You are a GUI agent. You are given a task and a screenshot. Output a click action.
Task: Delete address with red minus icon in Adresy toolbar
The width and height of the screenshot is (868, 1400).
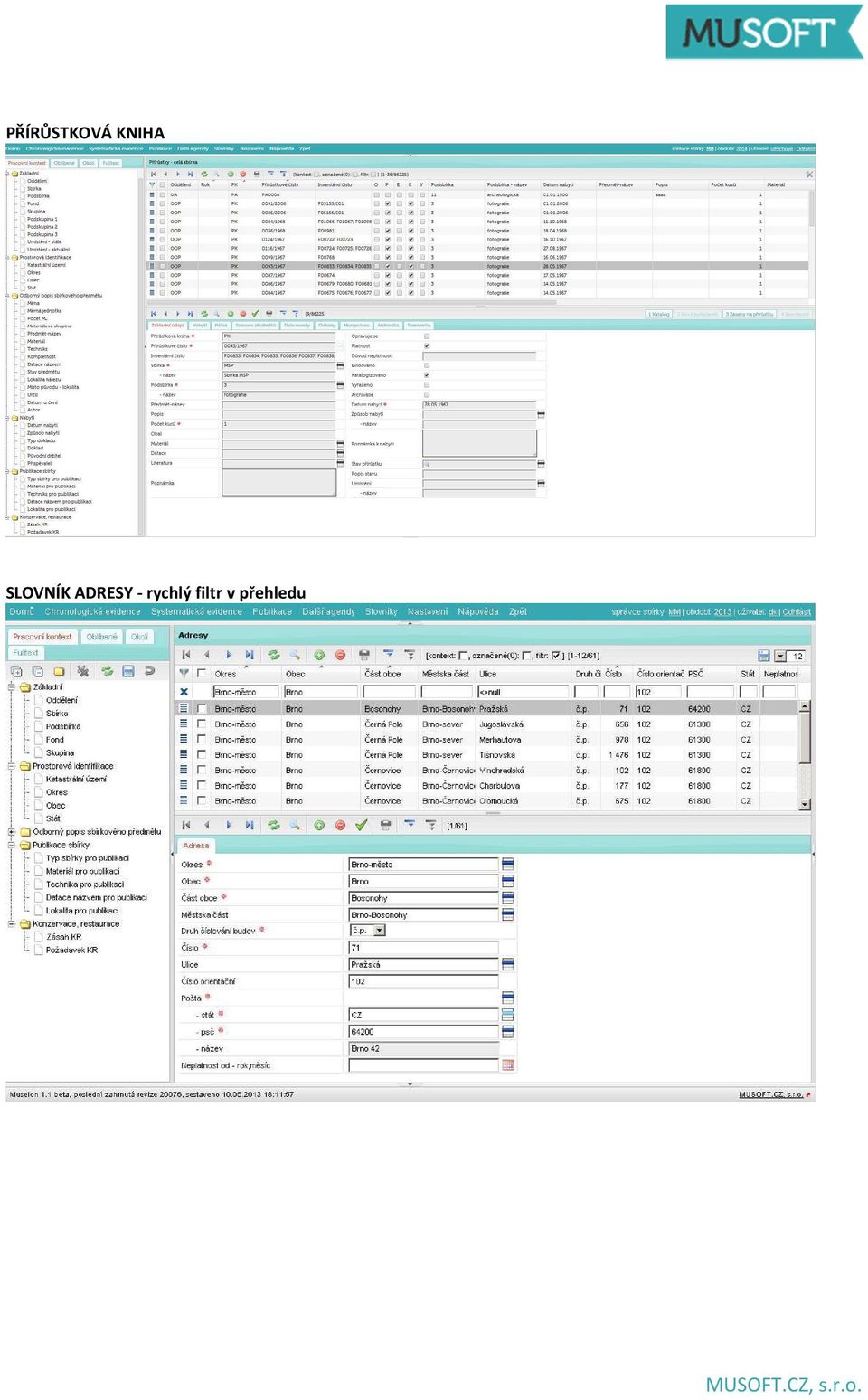tap(340, 655)
